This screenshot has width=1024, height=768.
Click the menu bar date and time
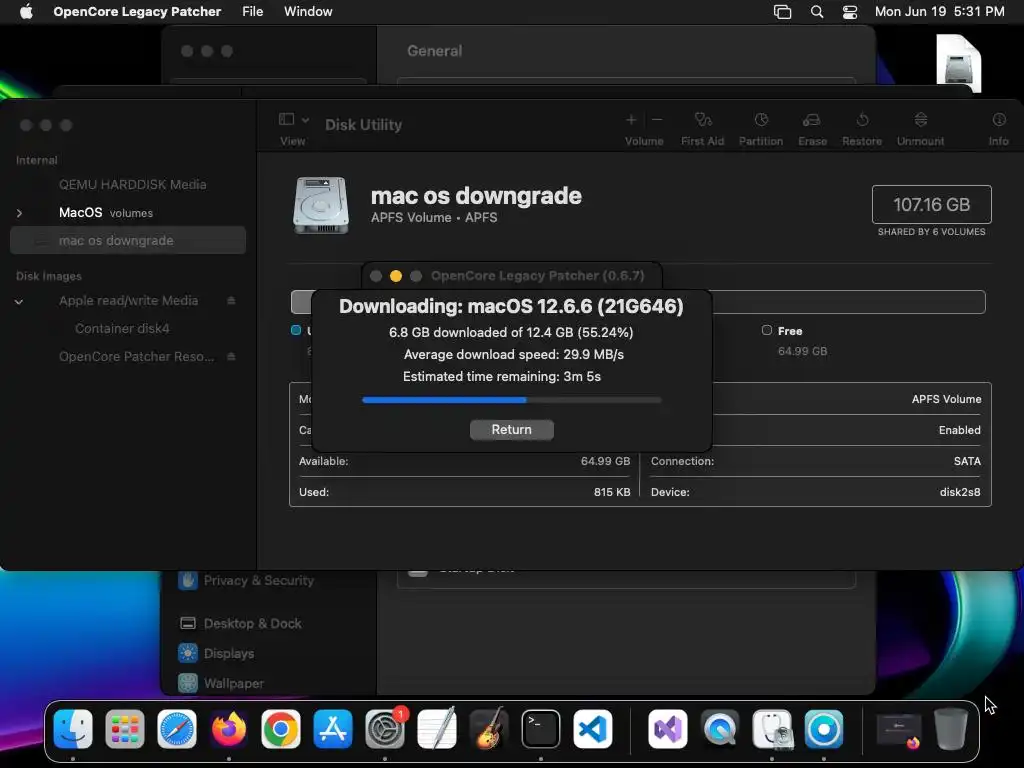click(x=939, y=12)
